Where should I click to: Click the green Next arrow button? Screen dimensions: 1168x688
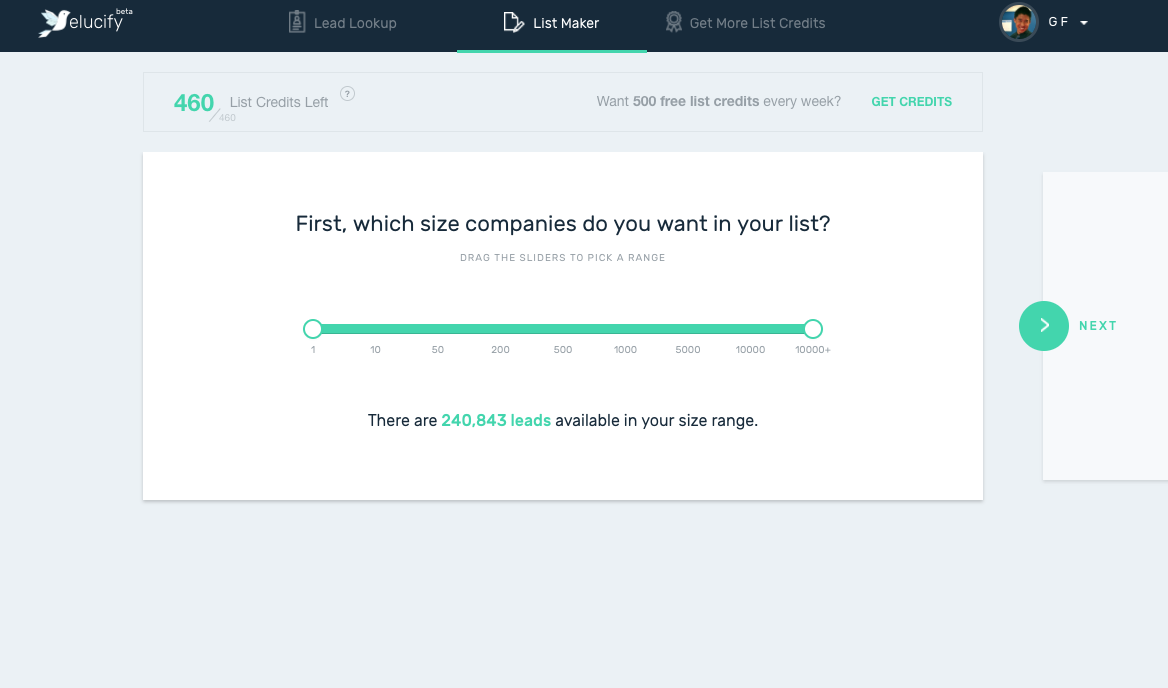pos(1044,326)
